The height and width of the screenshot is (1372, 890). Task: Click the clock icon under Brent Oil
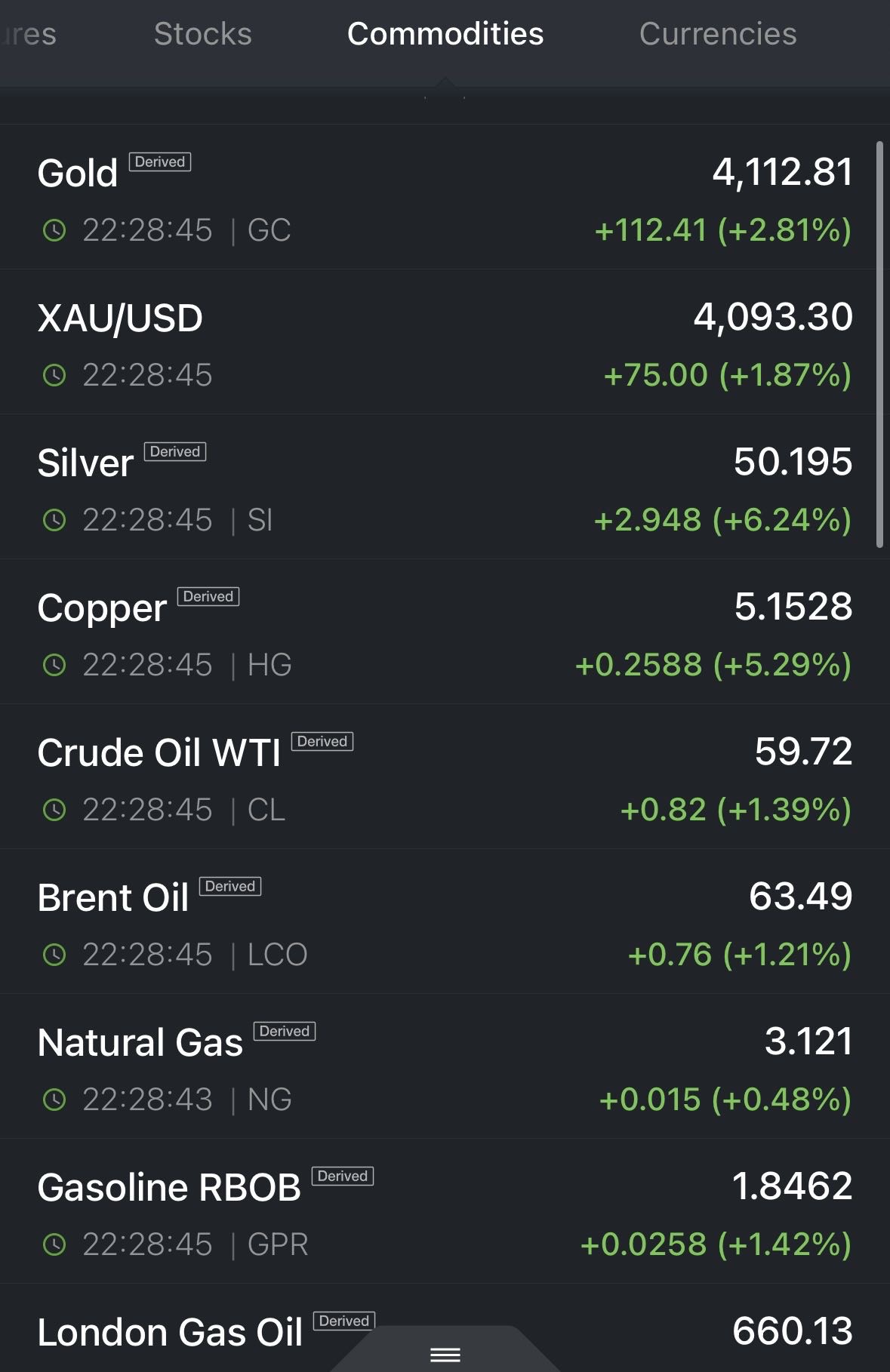tap(54, 955)
